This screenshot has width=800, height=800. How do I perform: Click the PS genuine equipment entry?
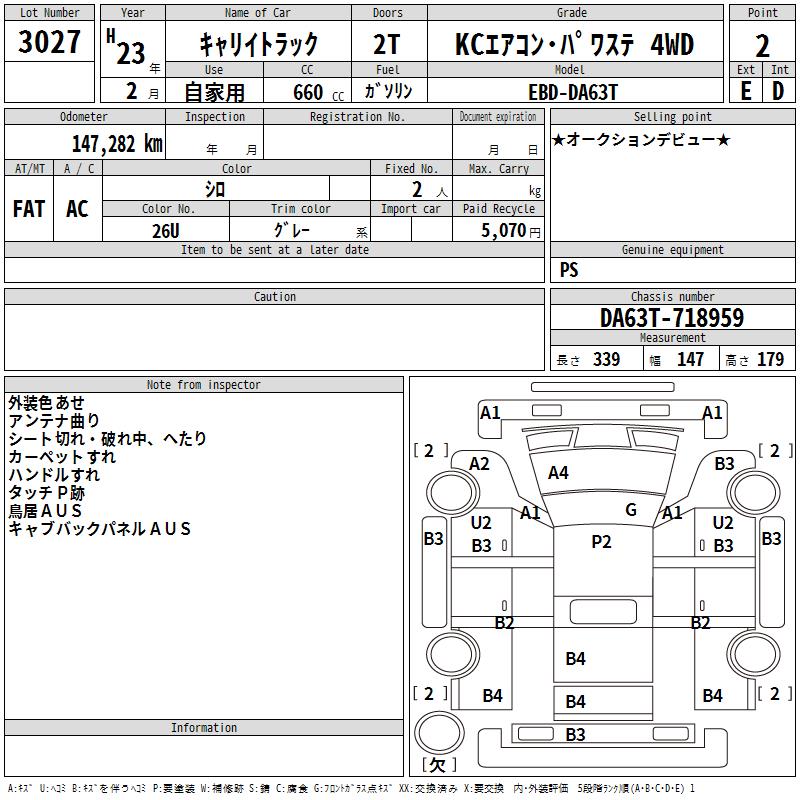pyautogui.click(x=569, y=270)
